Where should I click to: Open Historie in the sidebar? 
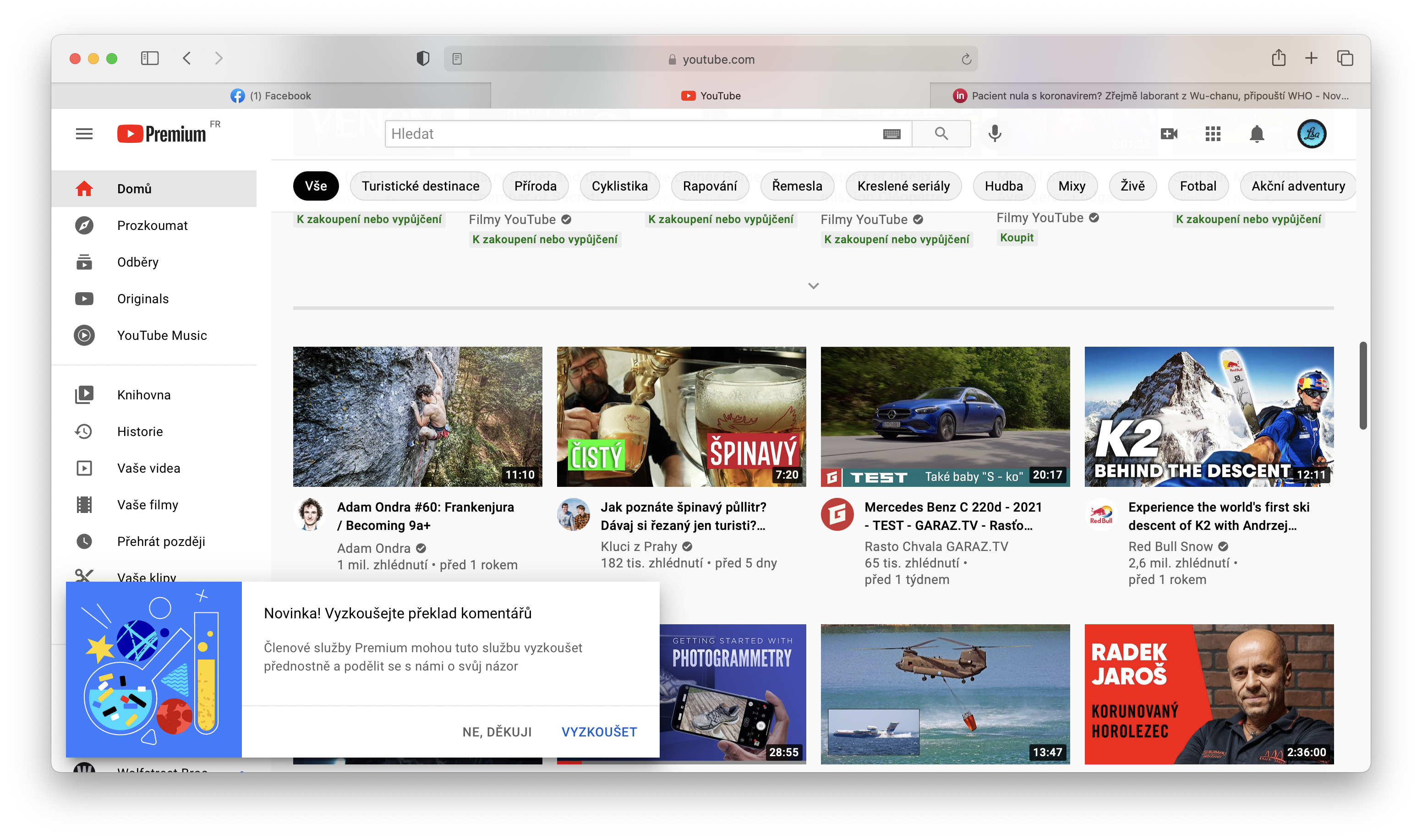click(x=140, y=431)
